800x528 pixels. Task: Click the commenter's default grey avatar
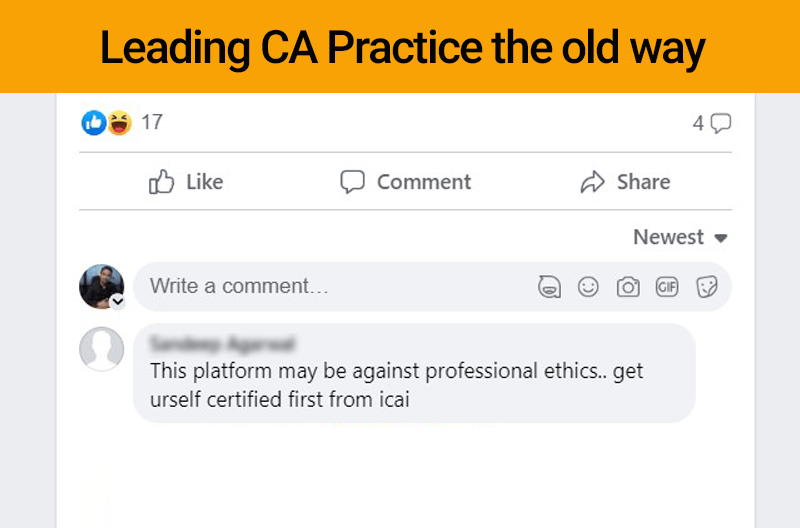101,349
